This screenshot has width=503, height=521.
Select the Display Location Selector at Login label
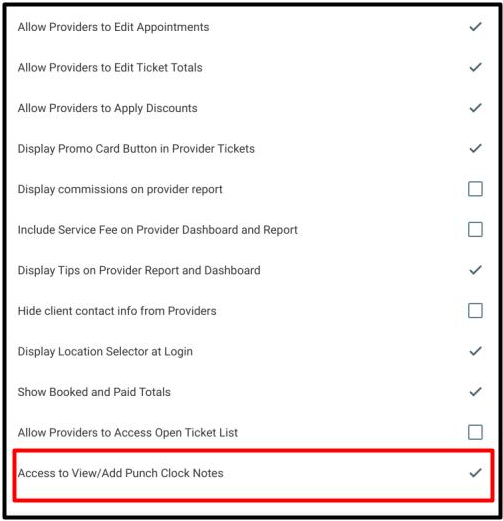coord(105,352)
